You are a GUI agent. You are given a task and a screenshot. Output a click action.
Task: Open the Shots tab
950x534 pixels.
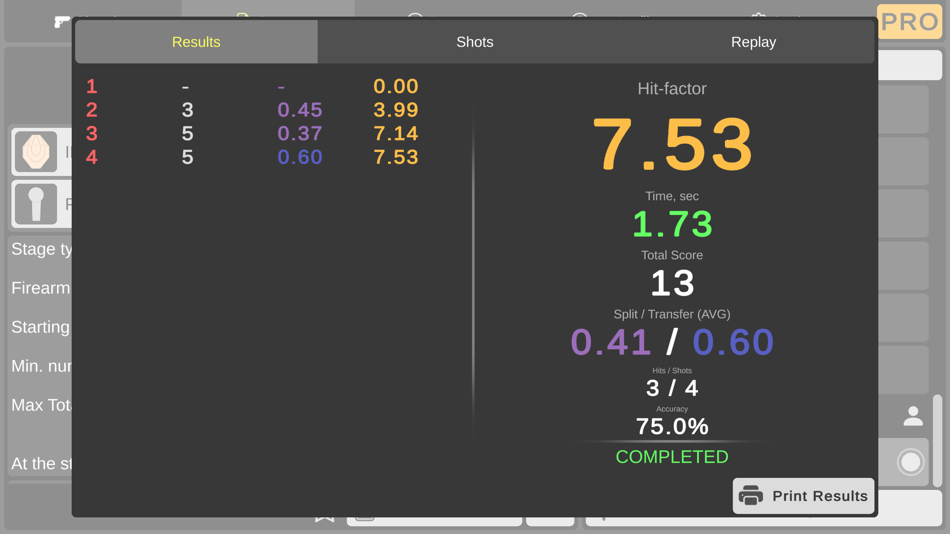tap(474, 42)
